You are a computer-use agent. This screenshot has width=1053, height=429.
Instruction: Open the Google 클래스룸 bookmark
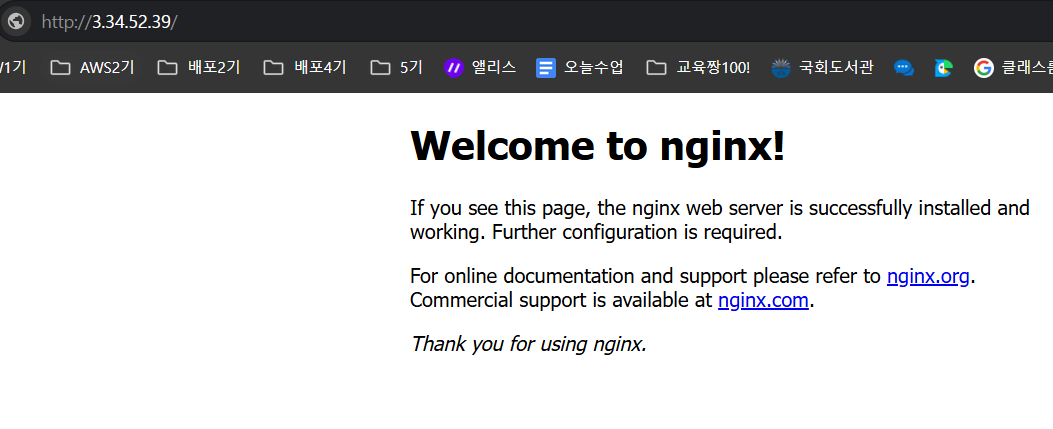pyautogui.click(x=1013, y=67)
